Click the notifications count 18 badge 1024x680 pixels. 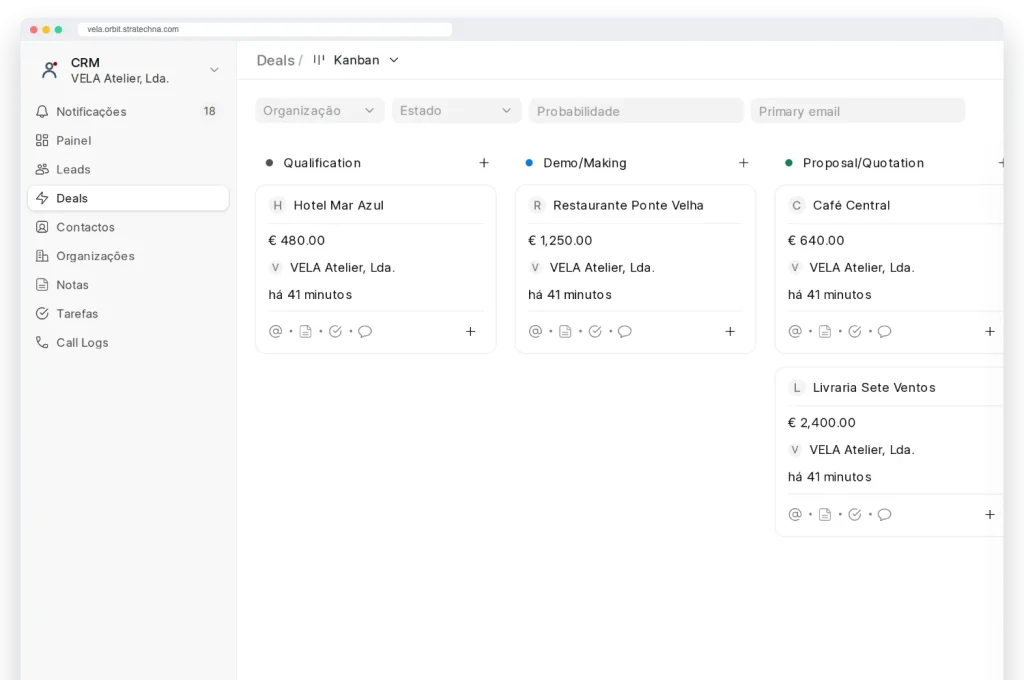pyautogui.click(x=210, y=111)
